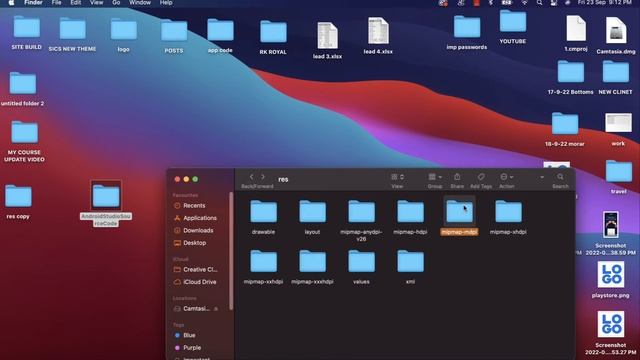
Task: Open the View menu in menu bar
Action: (x=96, y=2)
